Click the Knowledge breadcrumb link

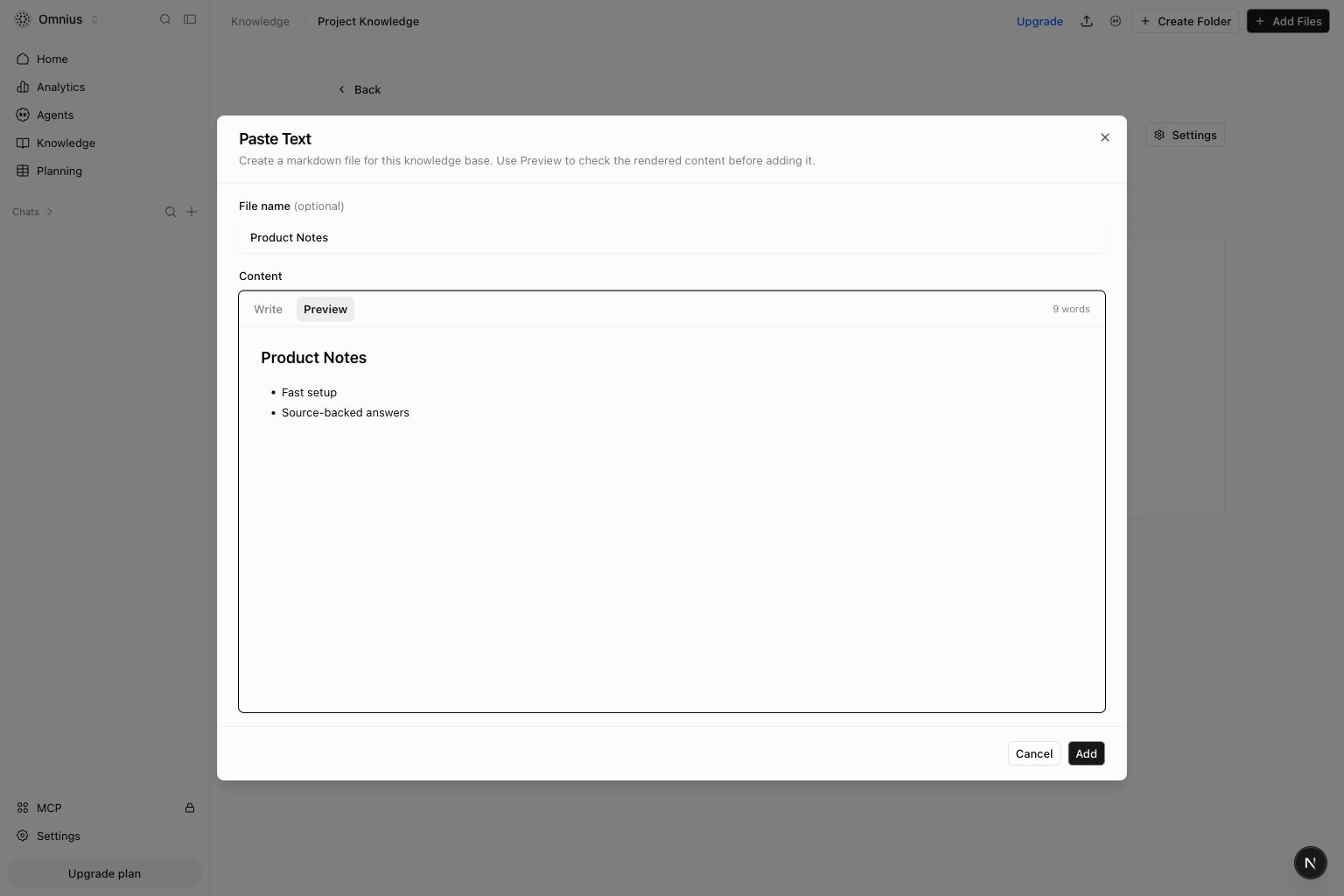pos(260,21)
